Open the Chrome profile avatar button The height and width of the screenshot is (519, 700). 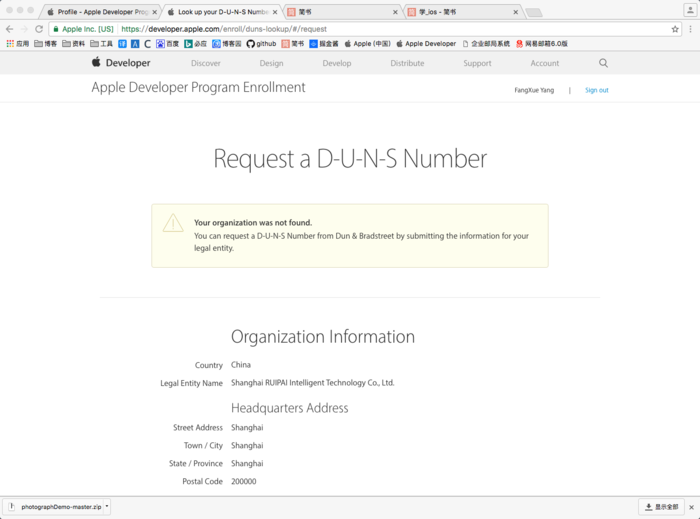click(x=690, y=10)
